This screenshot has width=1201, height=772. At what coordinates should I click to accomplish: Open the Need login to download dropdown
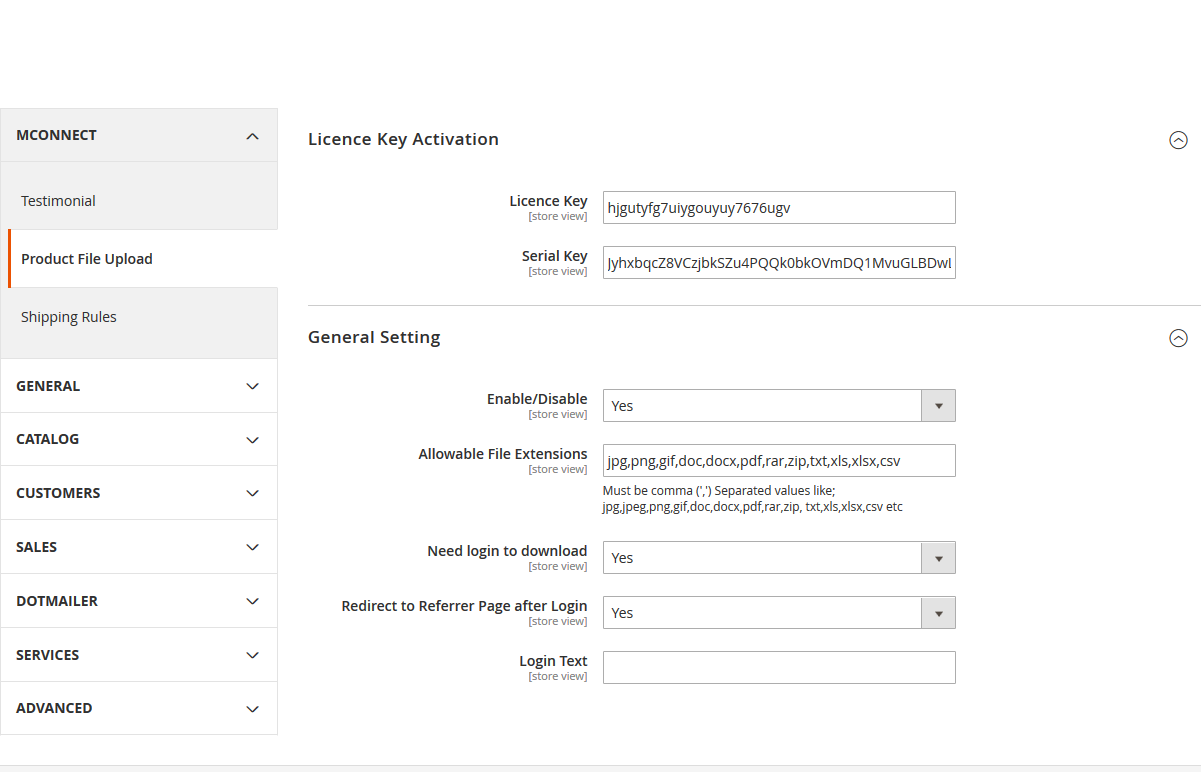pyautogui.click(x=778, y=558)
